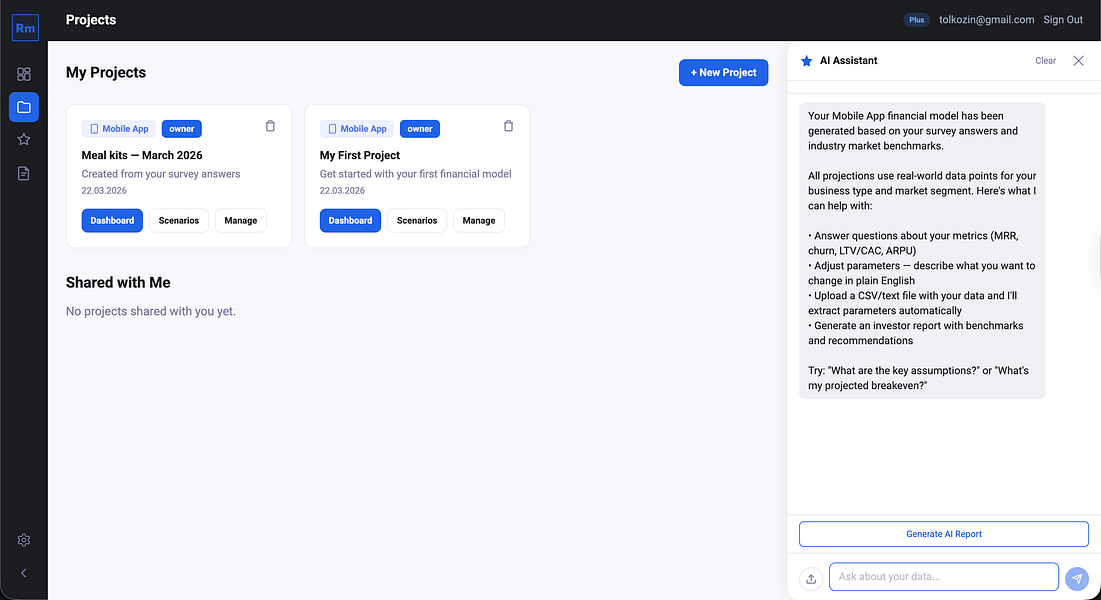Click the Meal kits — March 2026 title

tap(142, 155)
